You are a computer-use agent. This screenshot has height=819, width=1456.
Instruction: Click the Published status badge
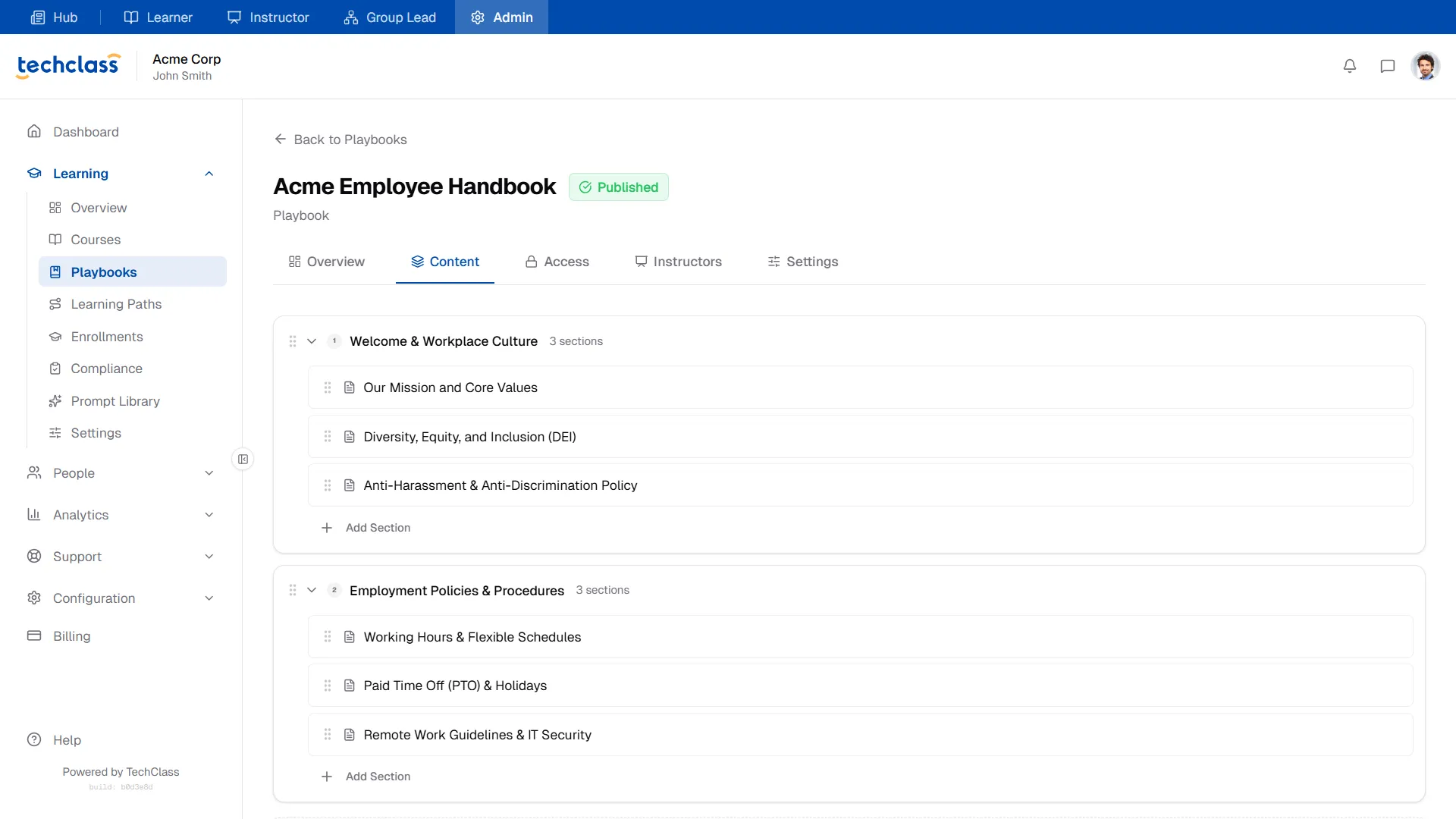619,187
